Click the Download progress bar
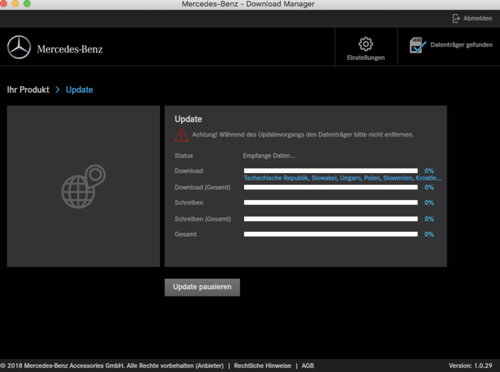The image size is (500, 372). point(331,171)
